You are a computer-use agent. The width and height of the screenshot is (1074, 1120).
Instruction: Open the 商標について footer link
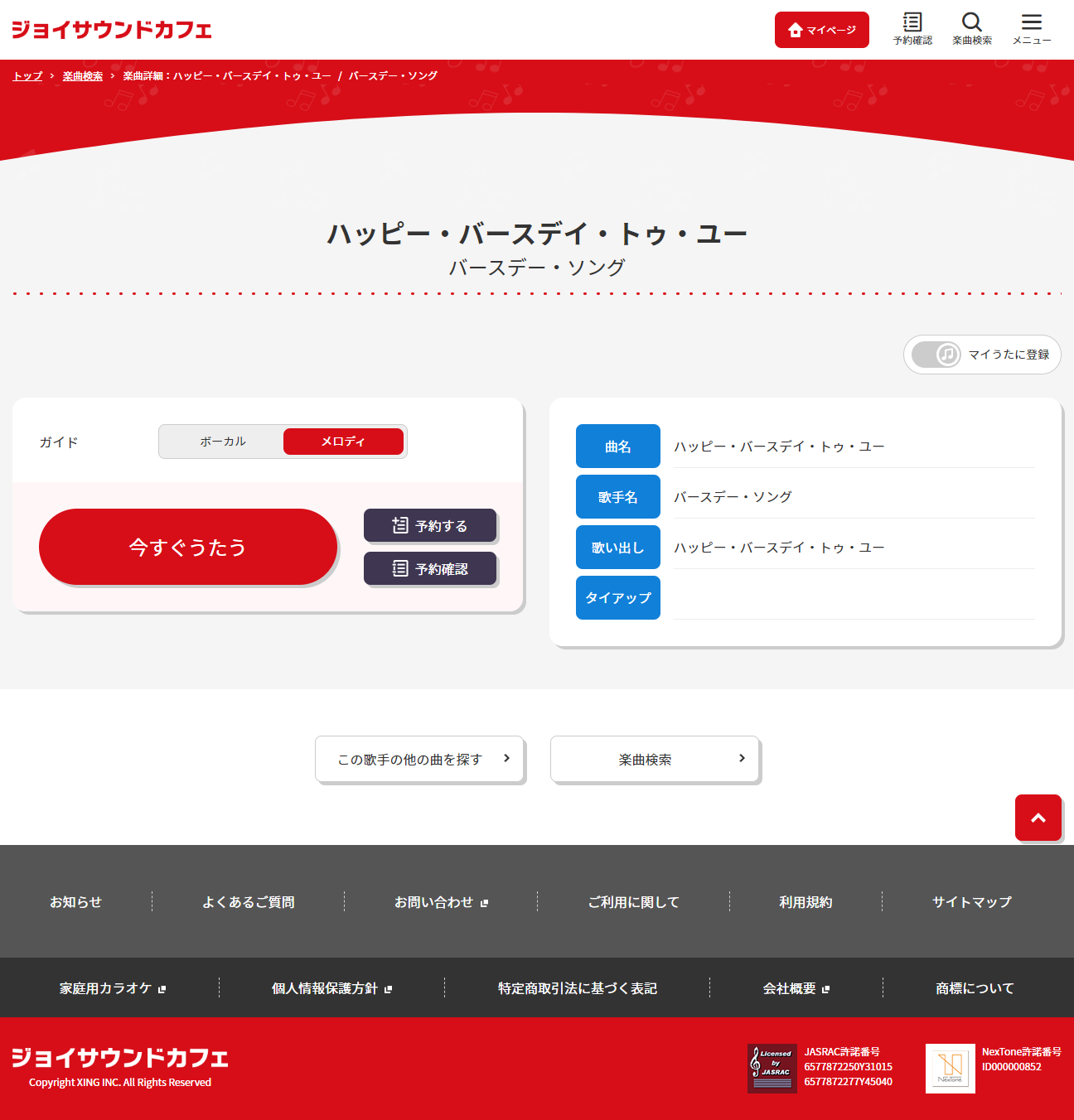975,988
